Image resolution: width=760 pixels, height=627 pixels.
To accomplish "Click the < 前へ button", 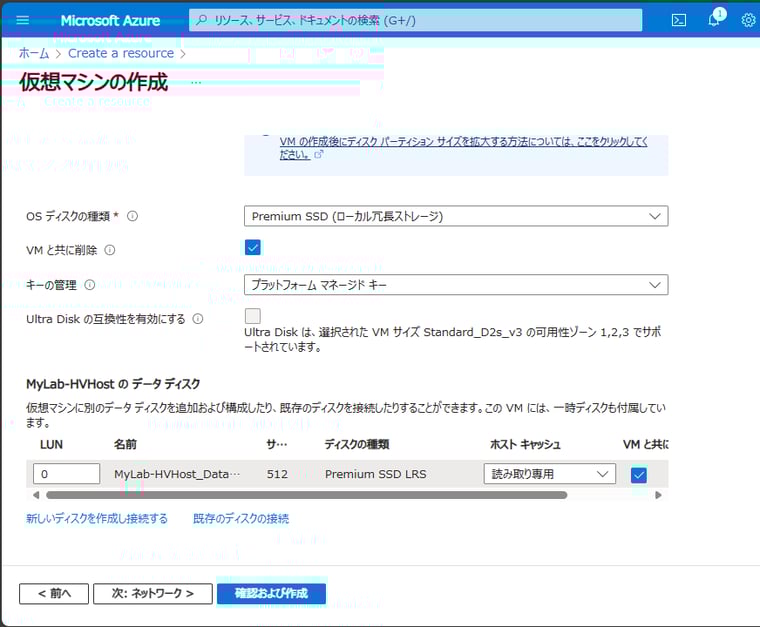I will coord(54,594).
